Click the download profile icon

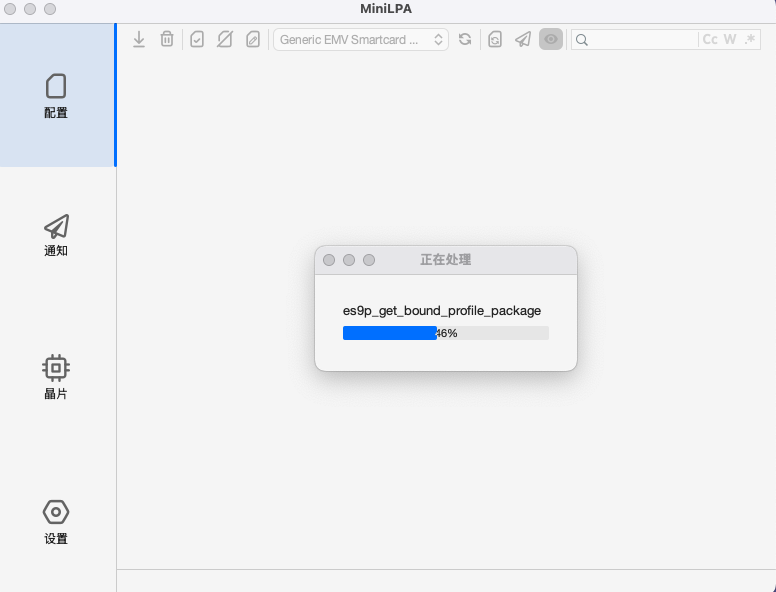[139, 39]
